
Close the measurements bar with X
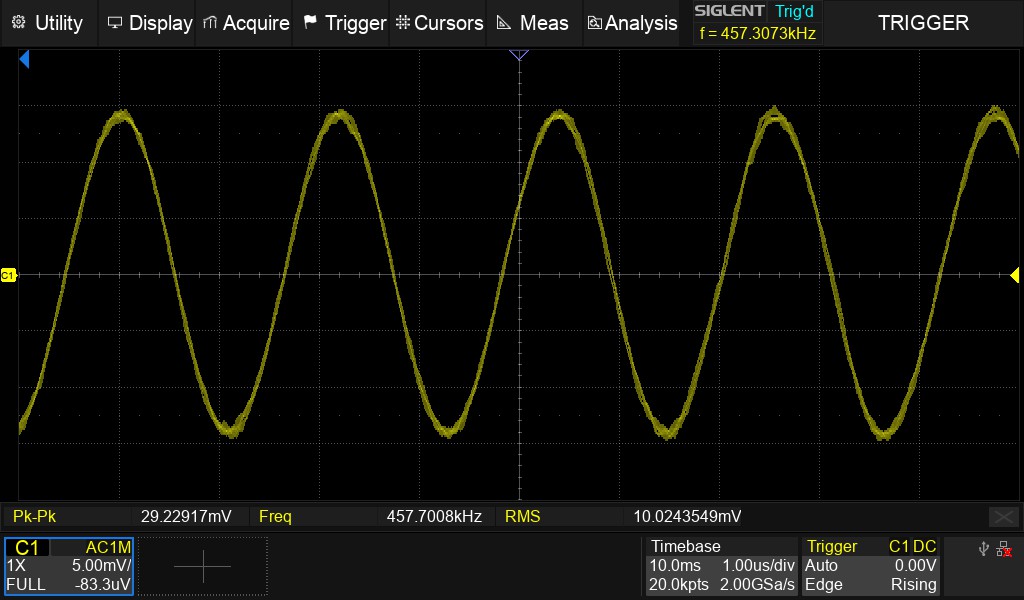tap(1003, 516)
